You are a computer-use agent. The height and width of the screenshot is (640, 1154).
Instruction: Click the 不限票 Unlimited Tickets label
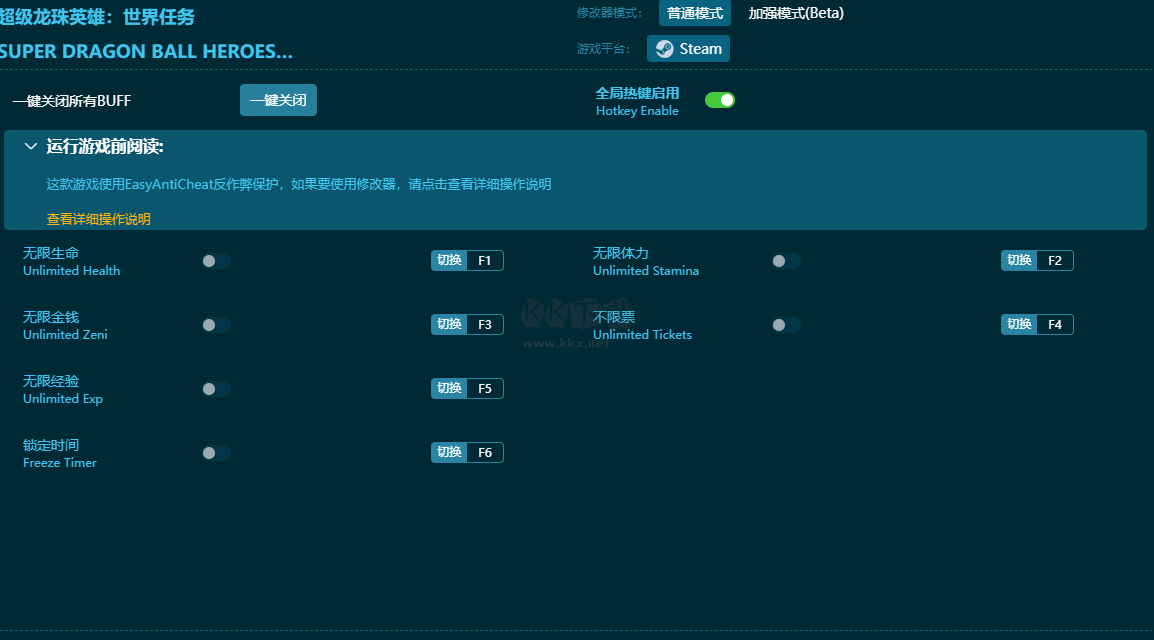click(x=643, y=326)
